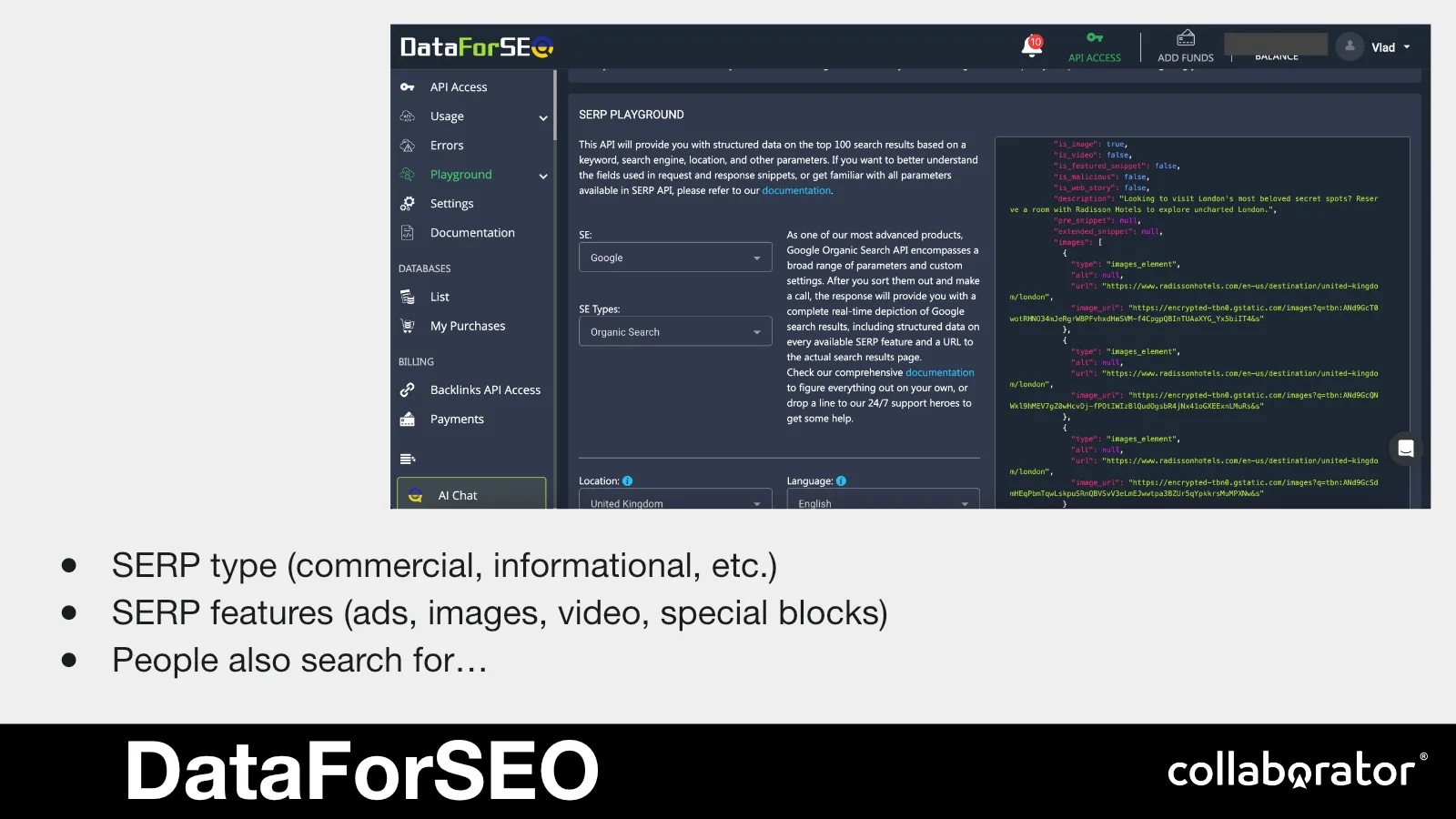Open the SE Google dropdown
This screenshot has width=1456, height=819.
tap(675, 258)
